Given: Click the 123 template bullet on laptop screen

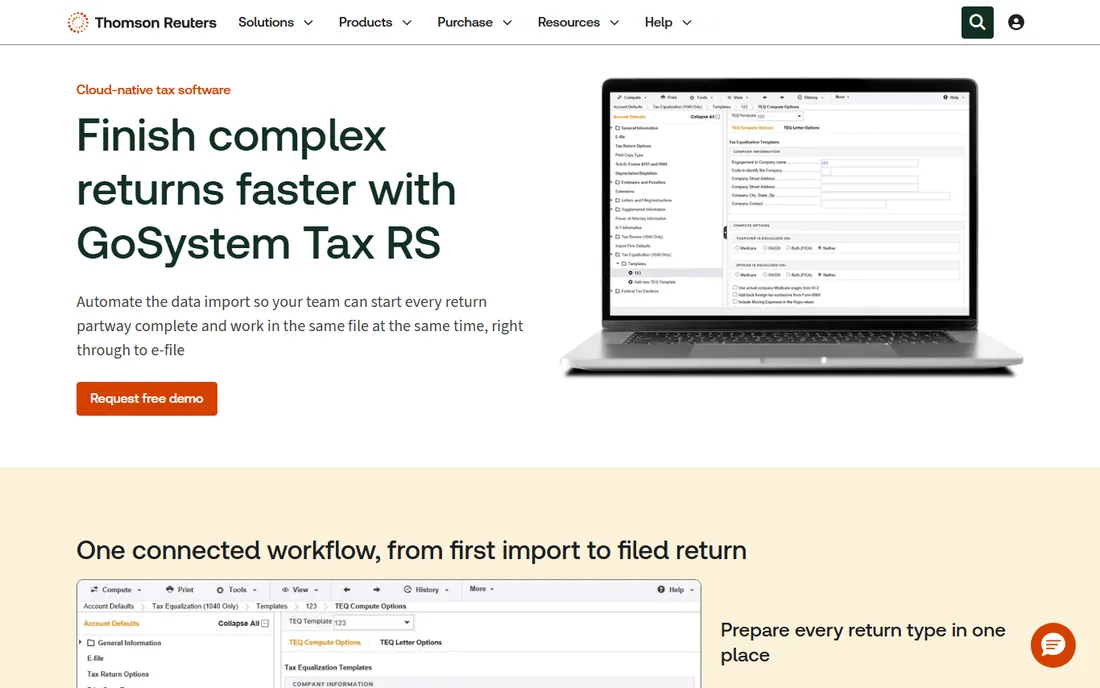Looking at the screenshot, I should (x=631, y=273).
